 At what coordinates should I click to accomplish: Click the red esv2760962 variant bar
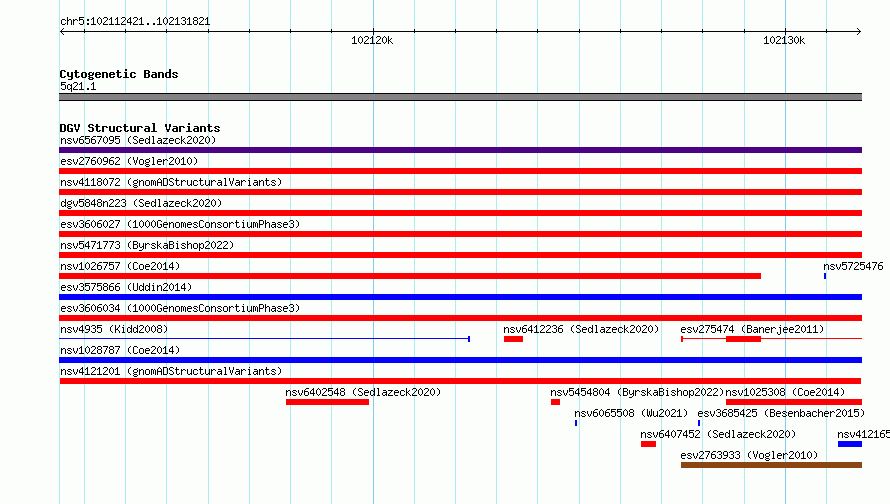point(460,171)
